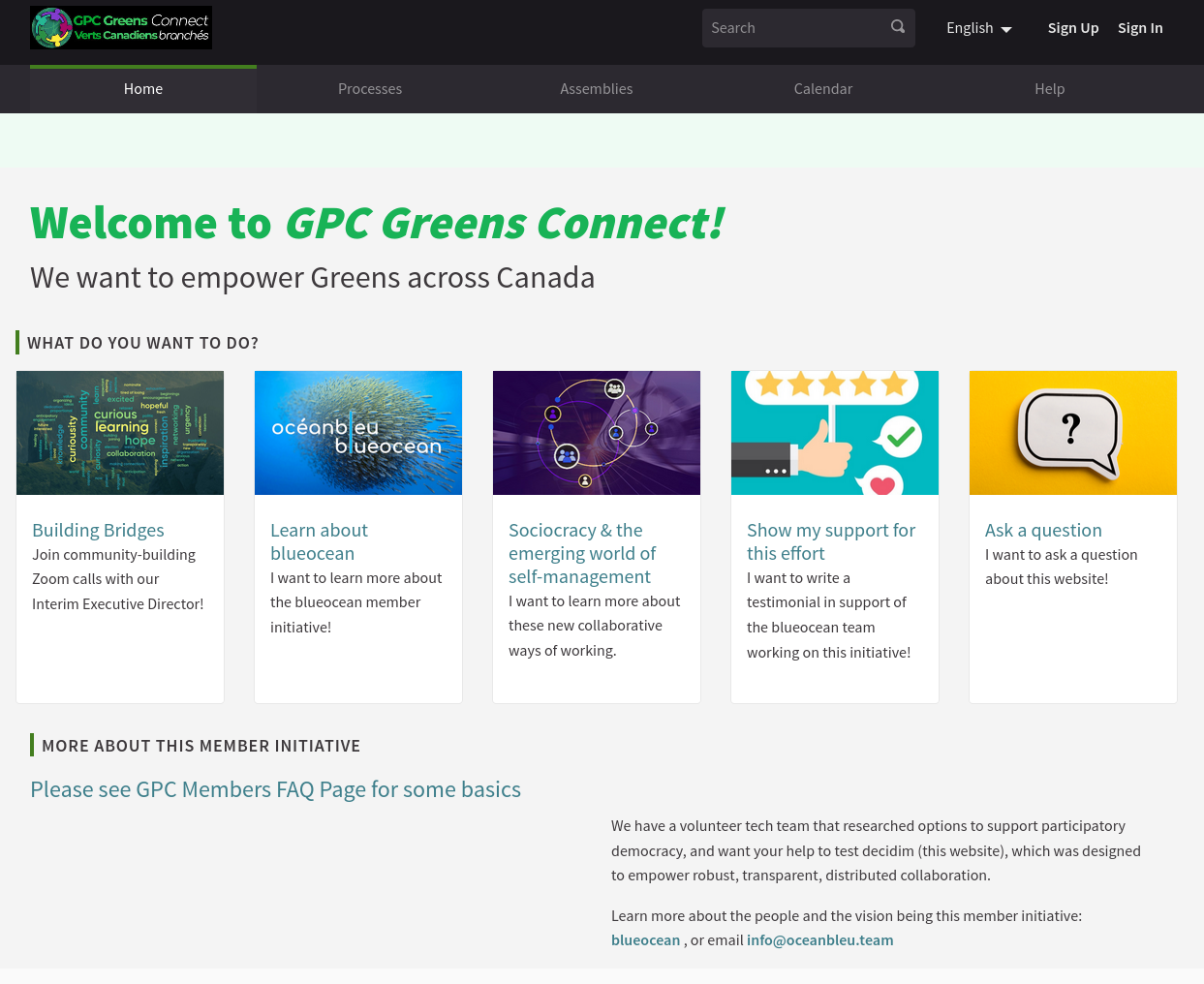Click 'I want to write a testimonial' text
This screenshot has height=984, width=1204.
pos(829,615)
